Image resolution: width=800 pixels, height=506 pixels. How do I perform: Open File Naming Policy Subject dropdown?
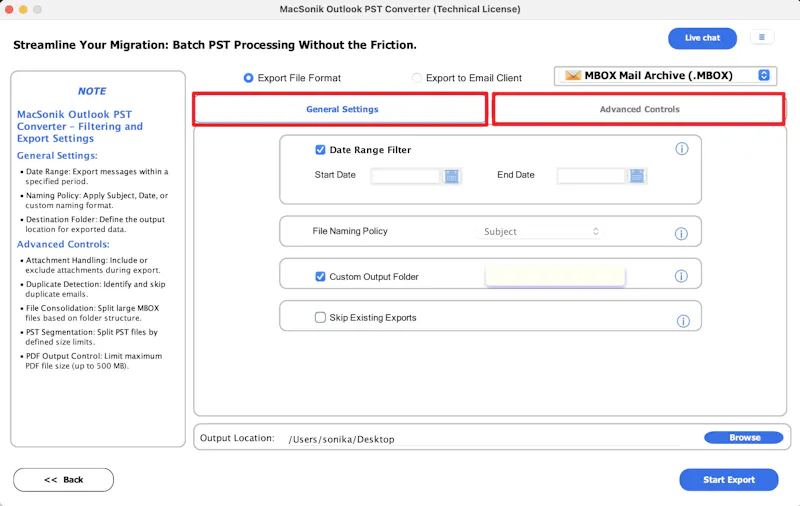click(x=539, y=232)
